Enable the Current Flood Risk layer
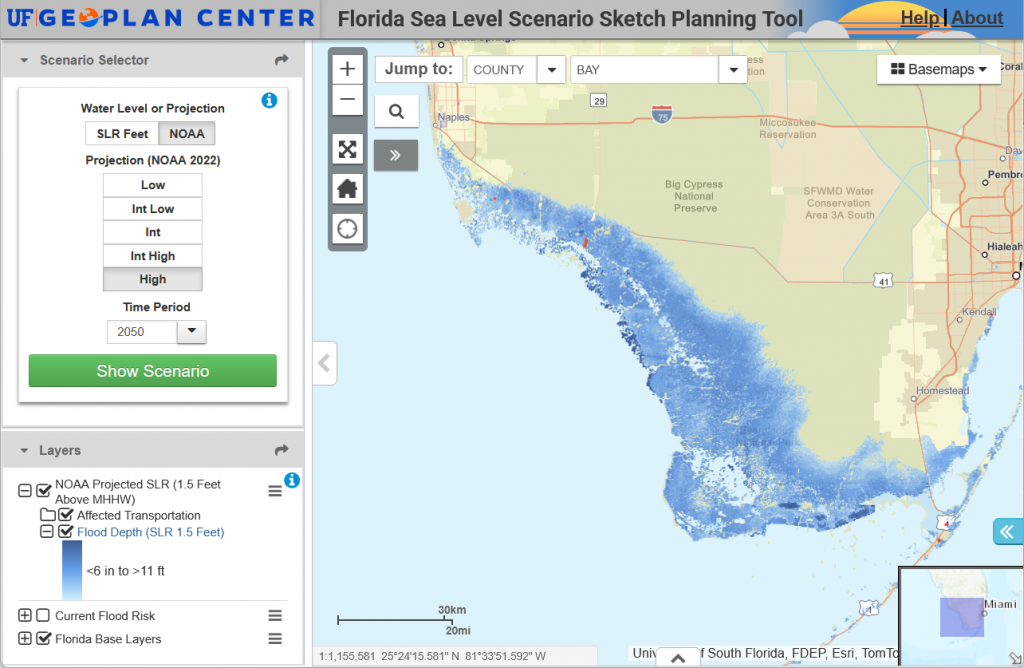Image resolution: width=1024 pixels, height=668 pixels. click(x=43, y=616)
